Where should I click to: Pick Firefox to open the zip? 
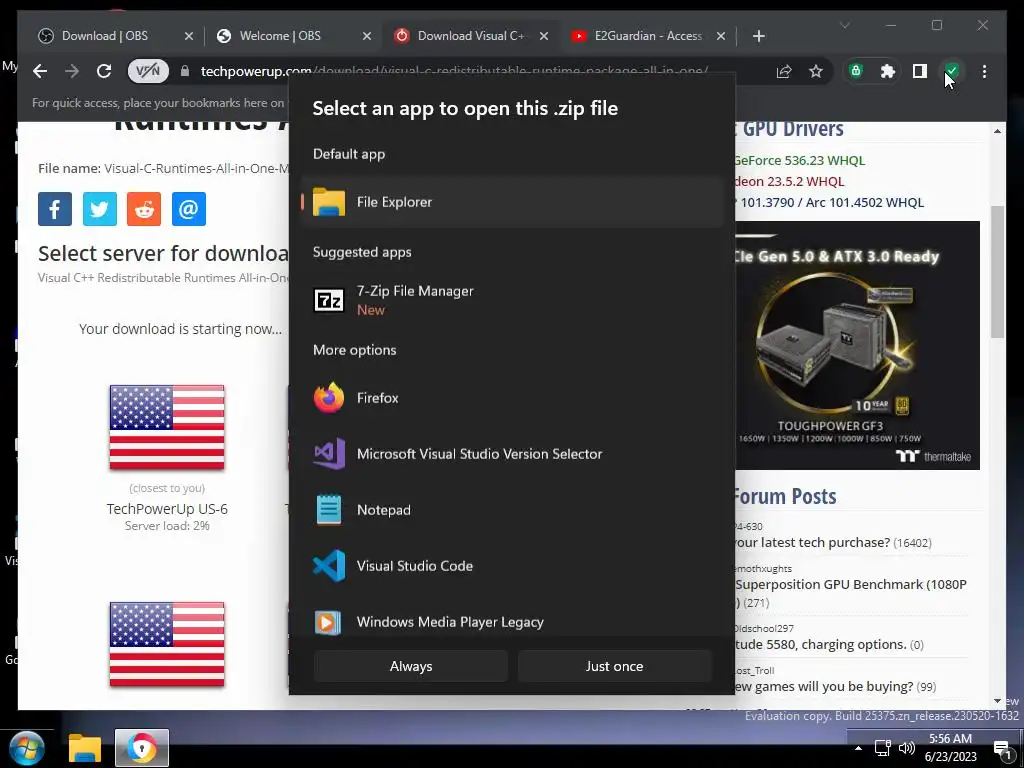coord(512,398)
